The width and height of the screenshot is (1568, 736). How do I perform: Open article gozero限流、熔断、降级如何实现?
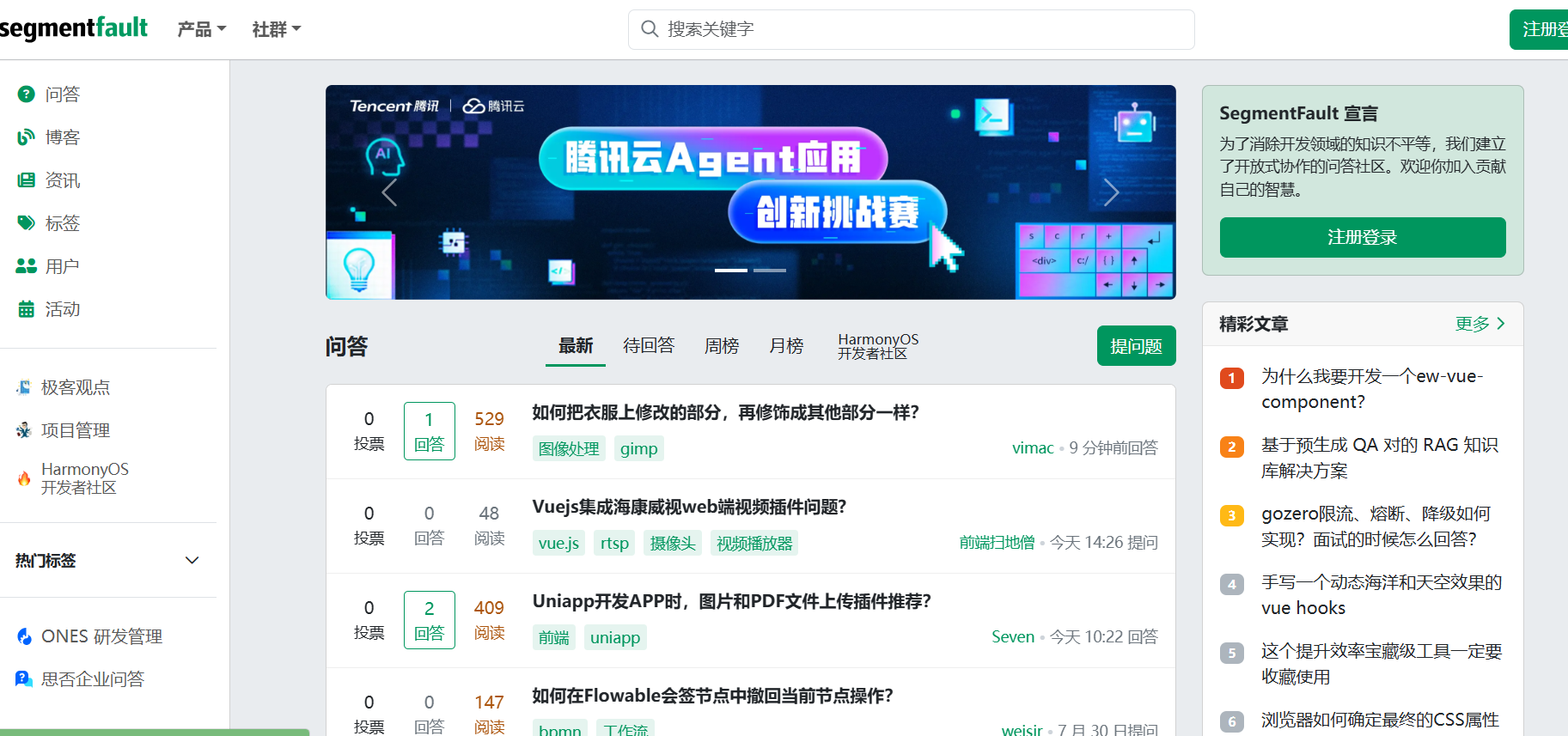[1376, 526]
